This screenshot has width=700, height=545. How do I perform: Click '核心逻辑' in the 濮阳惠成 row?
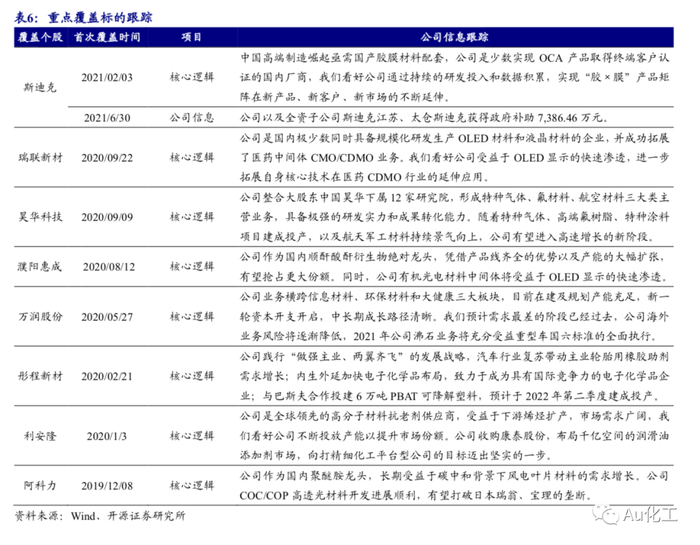click(192, 266)
